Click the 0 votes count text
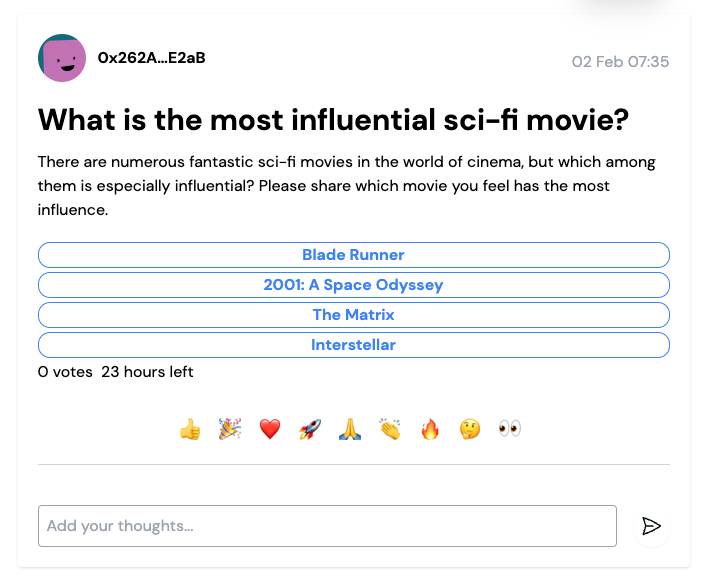Viewport: 705px width, 582px height. pos(65,372)
